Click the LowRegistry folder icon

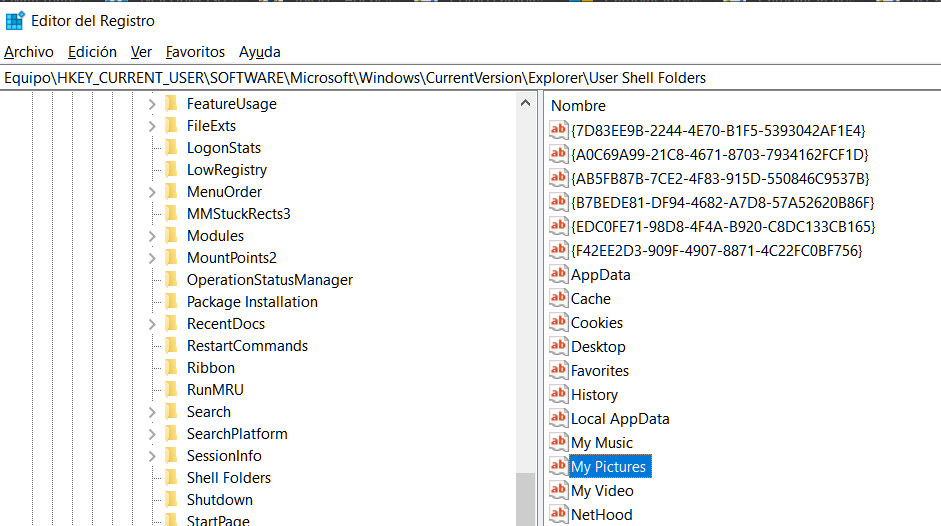pos(171,169)
